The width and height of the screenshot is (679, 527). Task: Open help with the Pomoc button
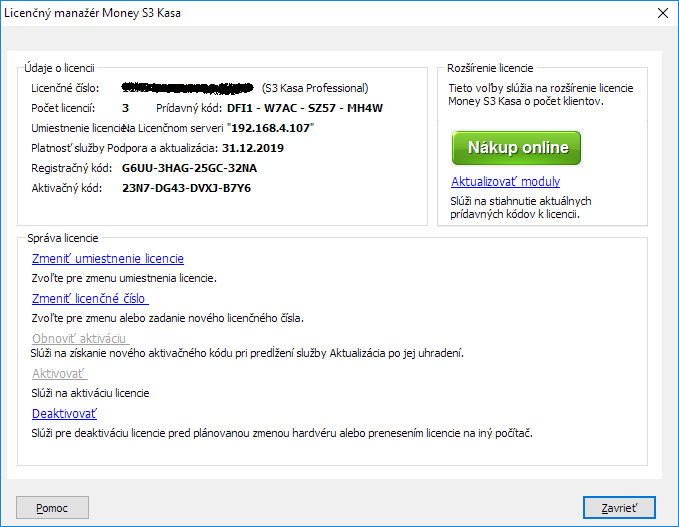[x=52, y=508]
